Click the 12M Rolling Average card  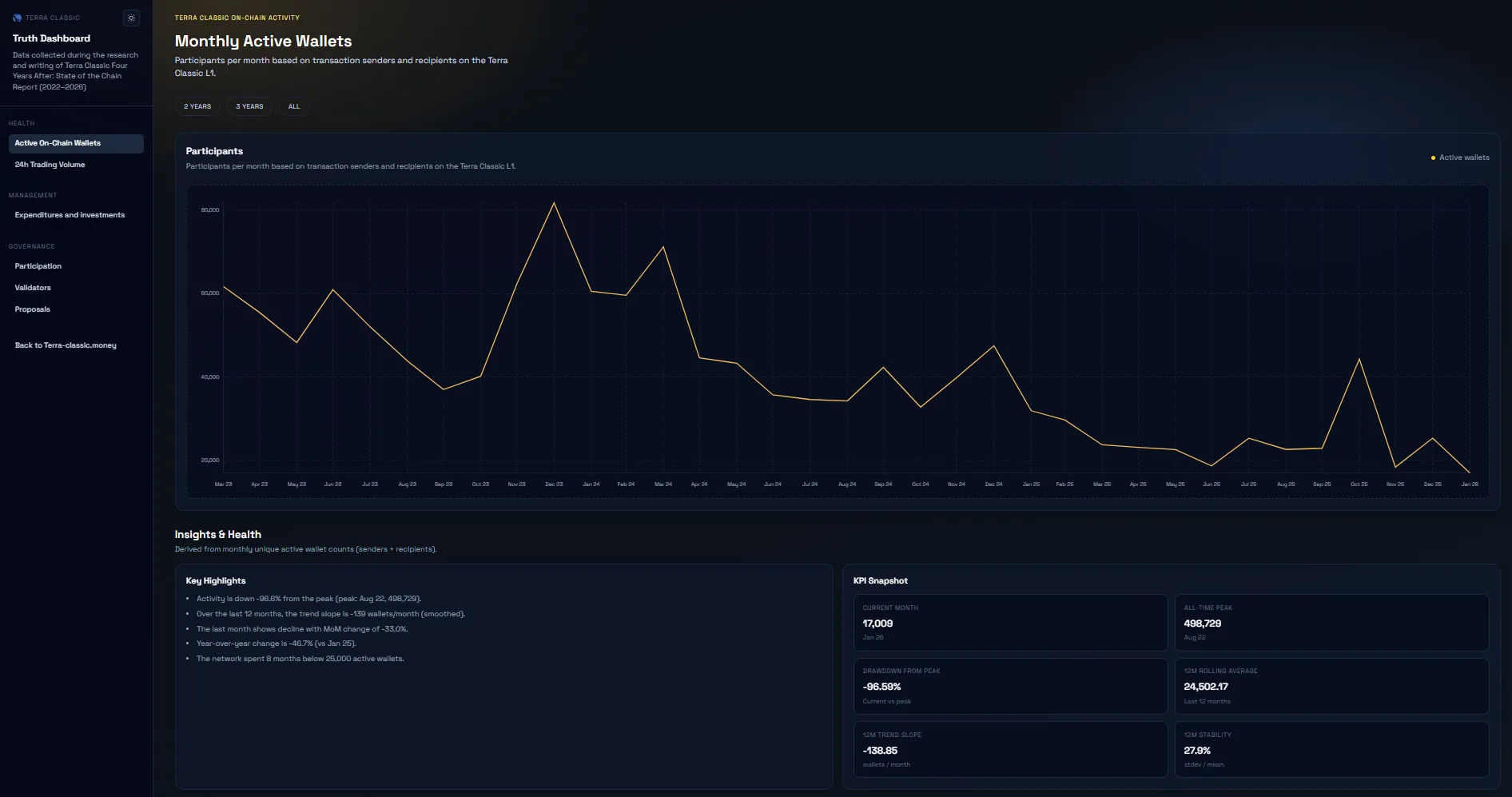pyautogui.click(x=1331, y=686)
